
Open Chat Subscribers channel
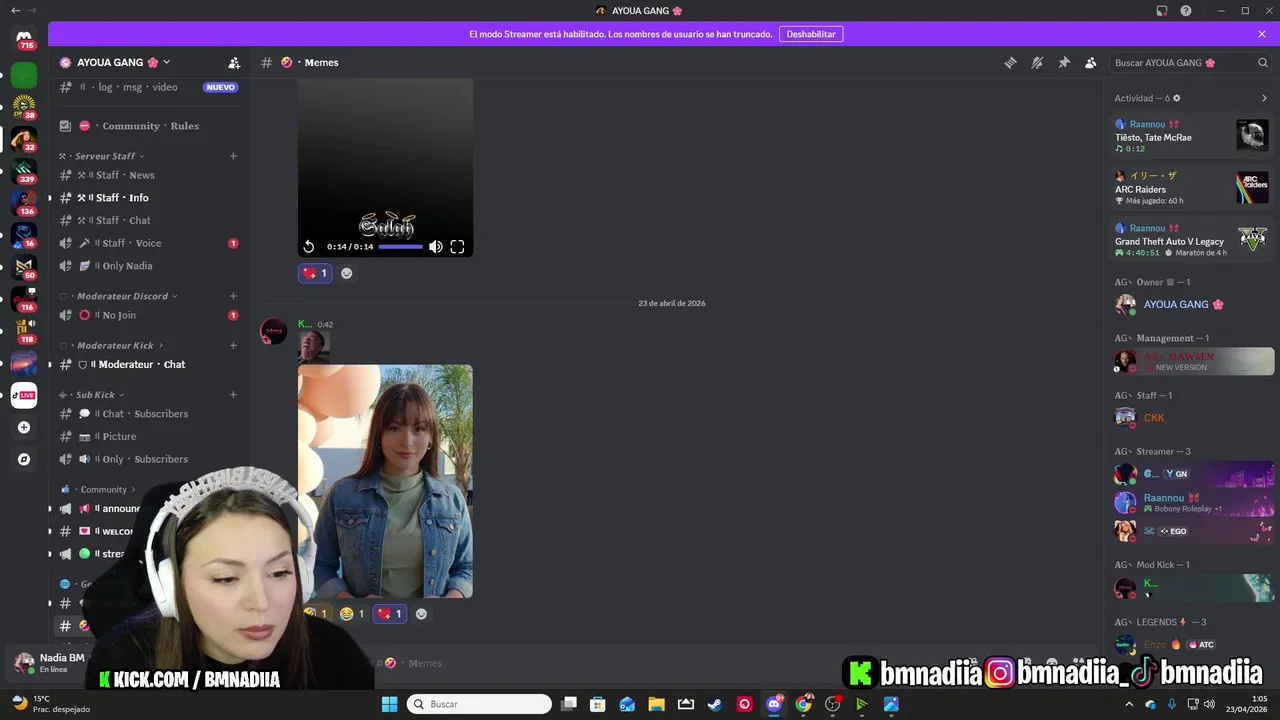(x=148, y=414)
